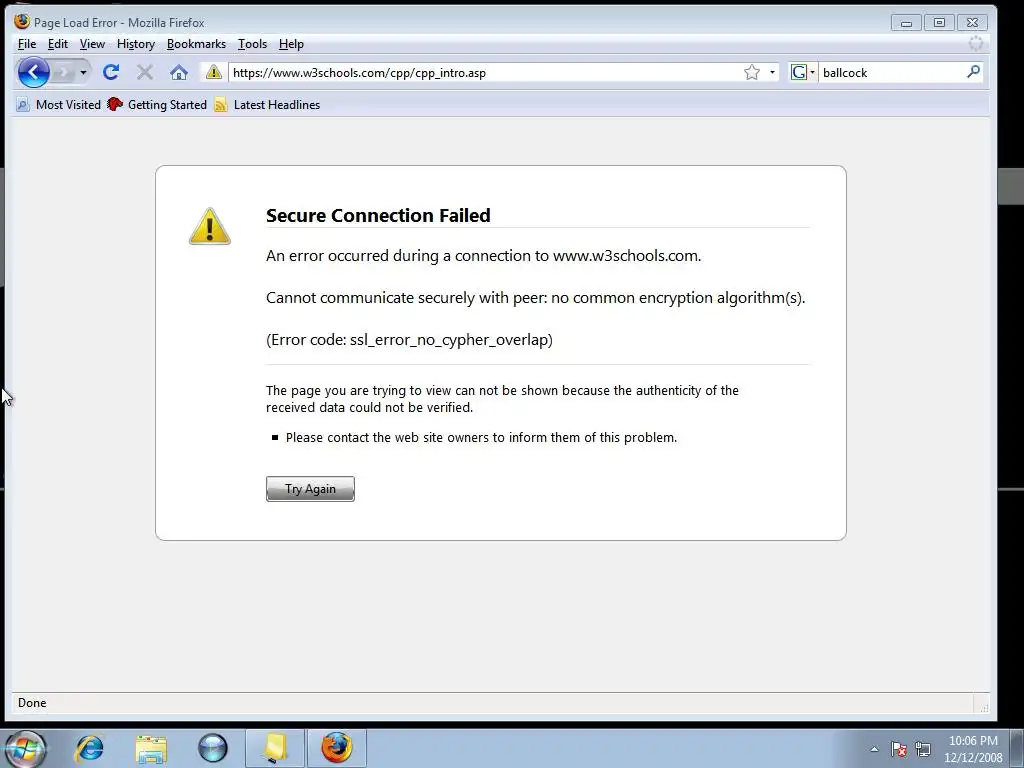Image resolution: width=1024 pixels, height=768 pixels.
Task: Click the Firefox logo in title bar
Action: 22,22
